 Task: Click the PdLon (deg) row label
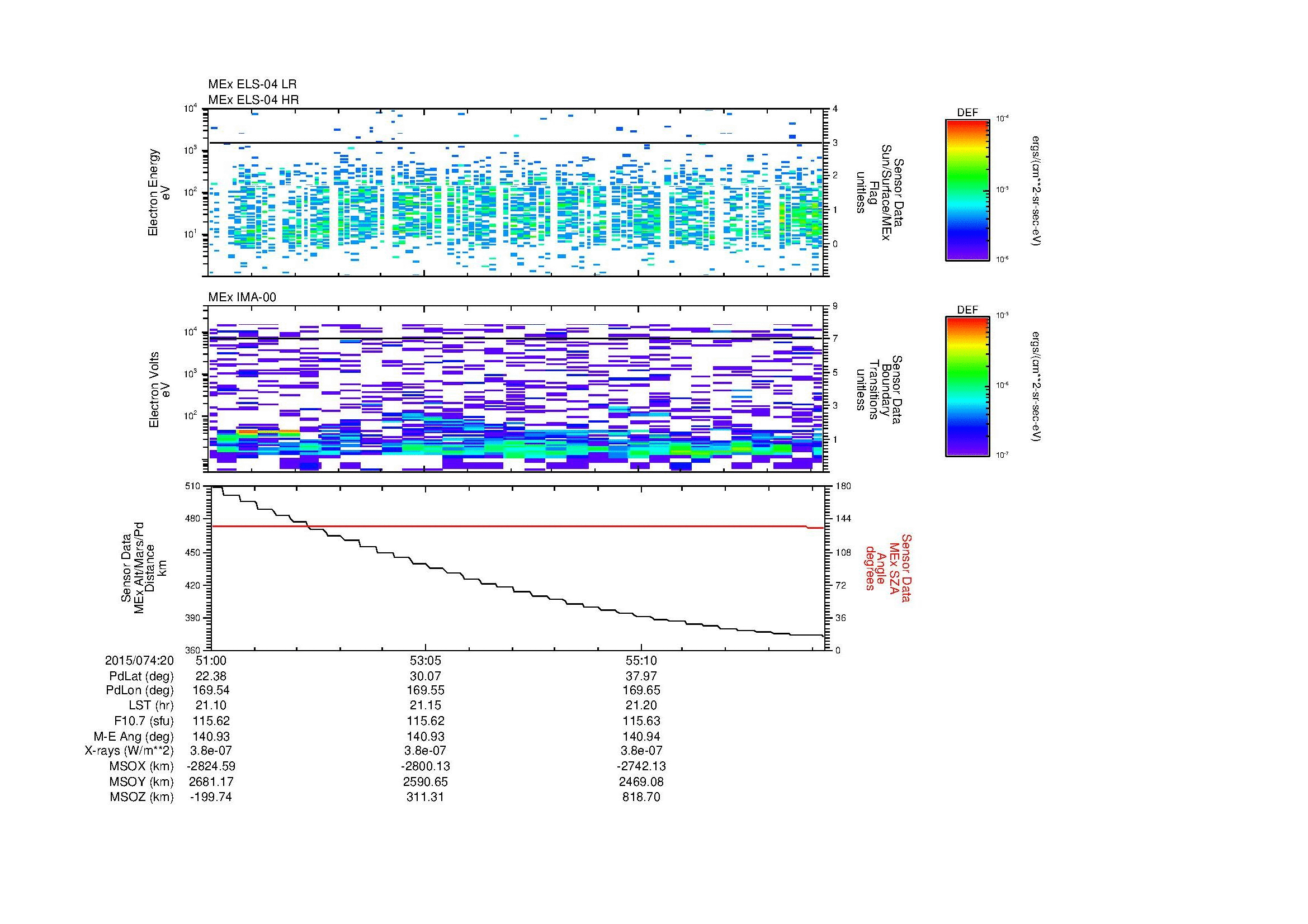coord(140,690)
